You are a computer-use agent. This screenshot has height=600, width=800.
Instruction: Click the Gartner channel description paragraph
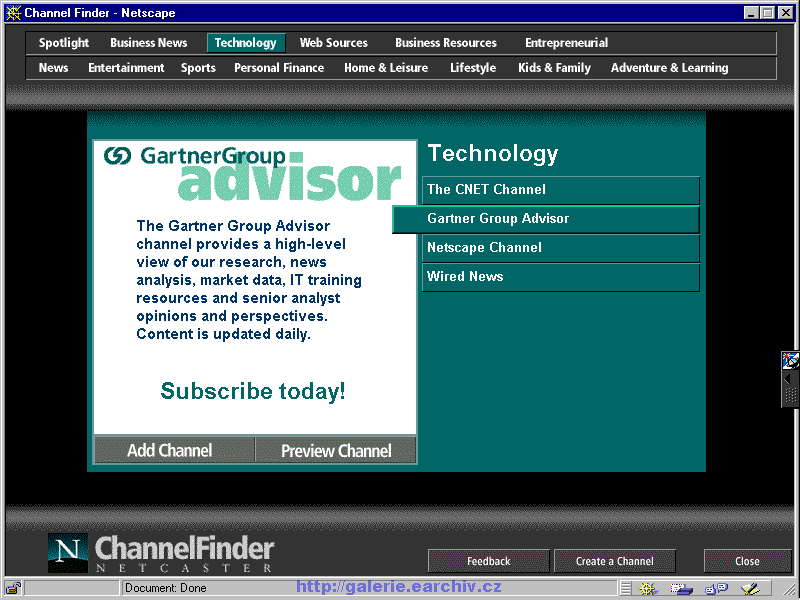point(249,280)
